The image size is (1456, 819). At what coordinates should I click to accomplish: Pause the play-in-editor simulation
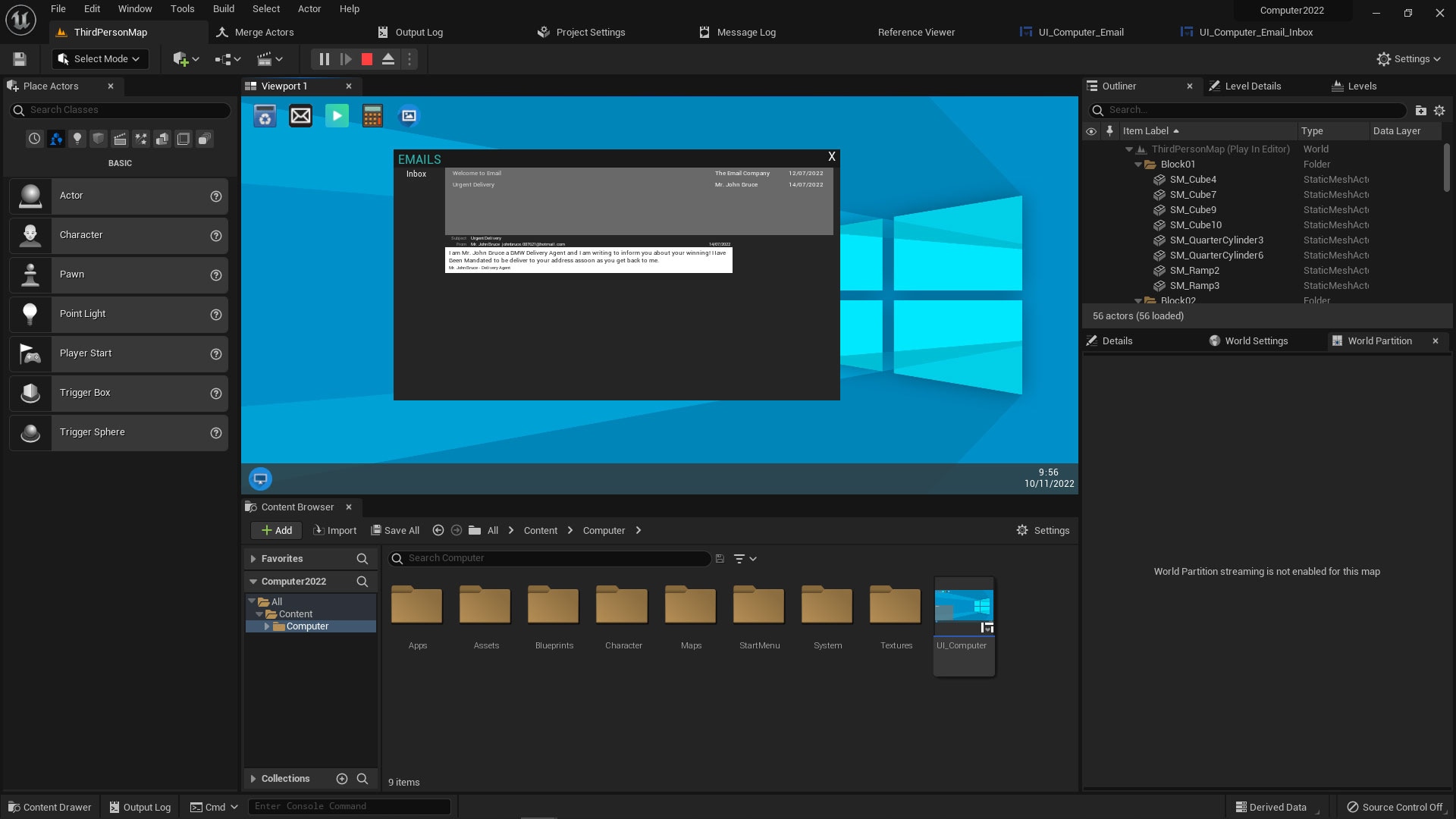pyautogui.click(x=324, y=59)
